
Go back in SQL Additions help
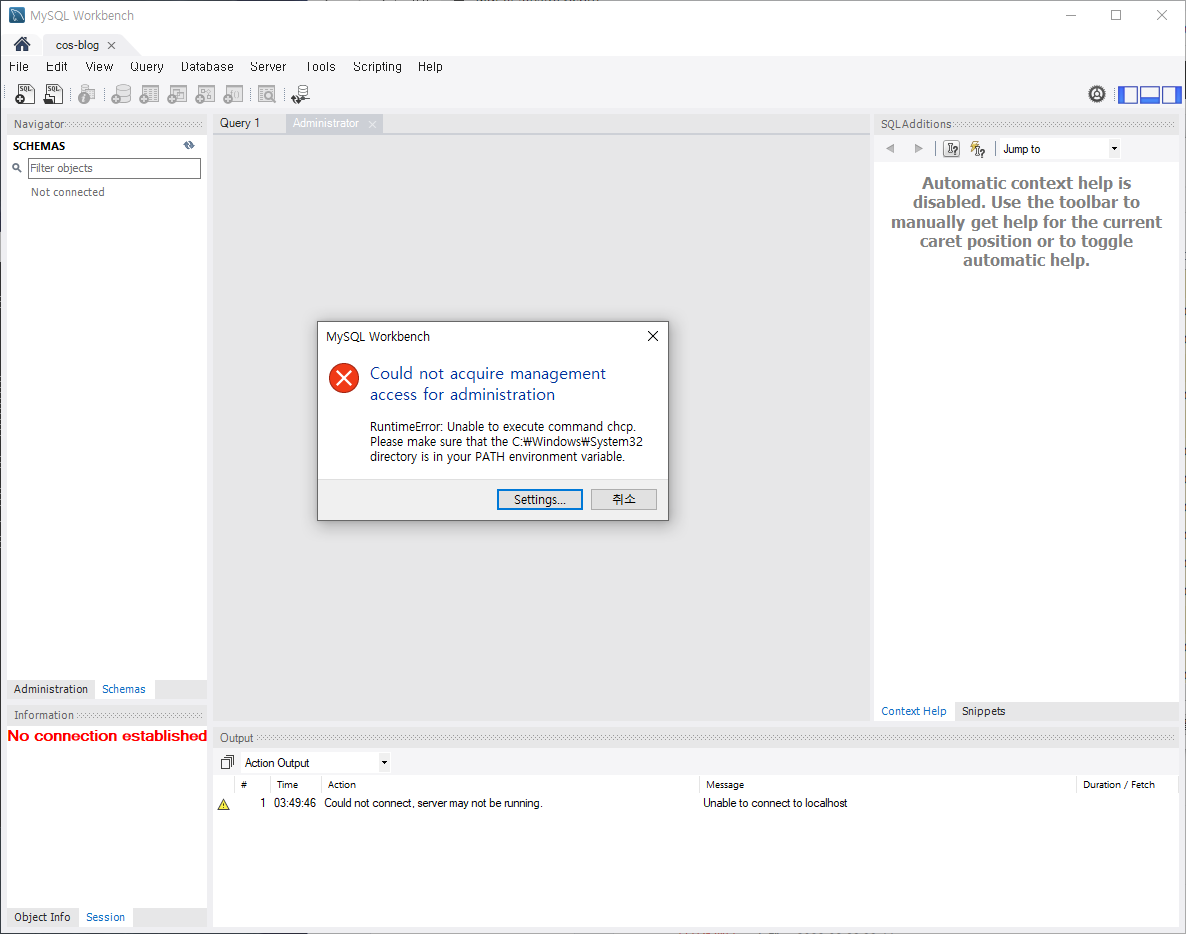[x=890, y=149]
